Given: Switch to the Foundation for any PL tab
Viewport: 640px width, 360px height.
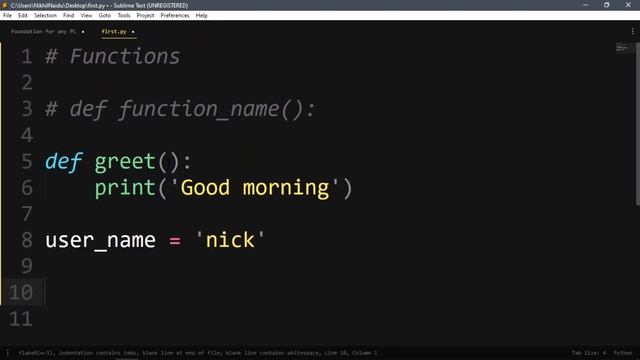Looking at the screenshot, I should 43,31.
